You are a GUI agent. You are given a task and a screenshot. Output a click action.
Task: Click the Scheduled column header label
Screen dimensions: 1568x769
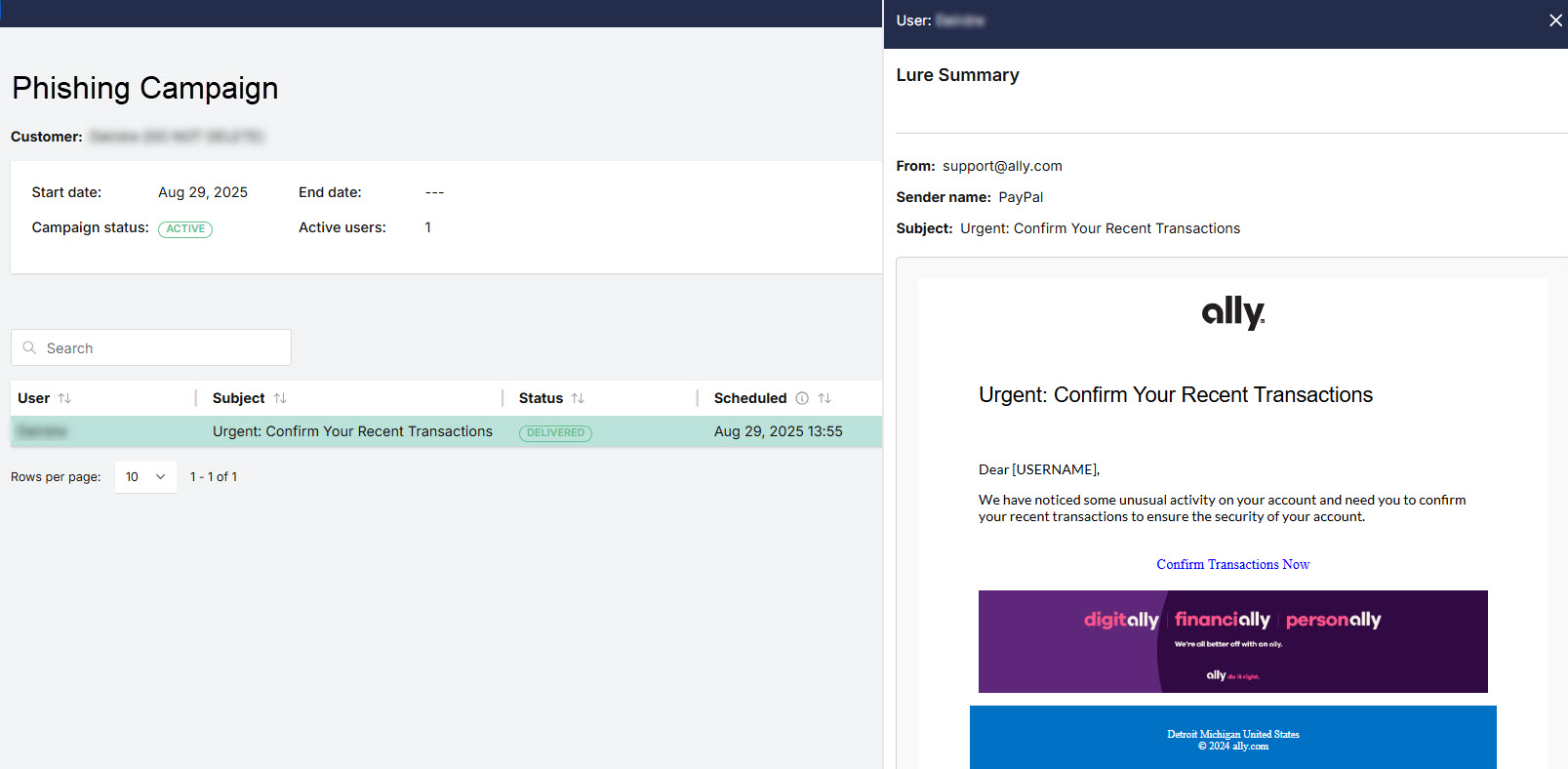click(x=749, y=398)
